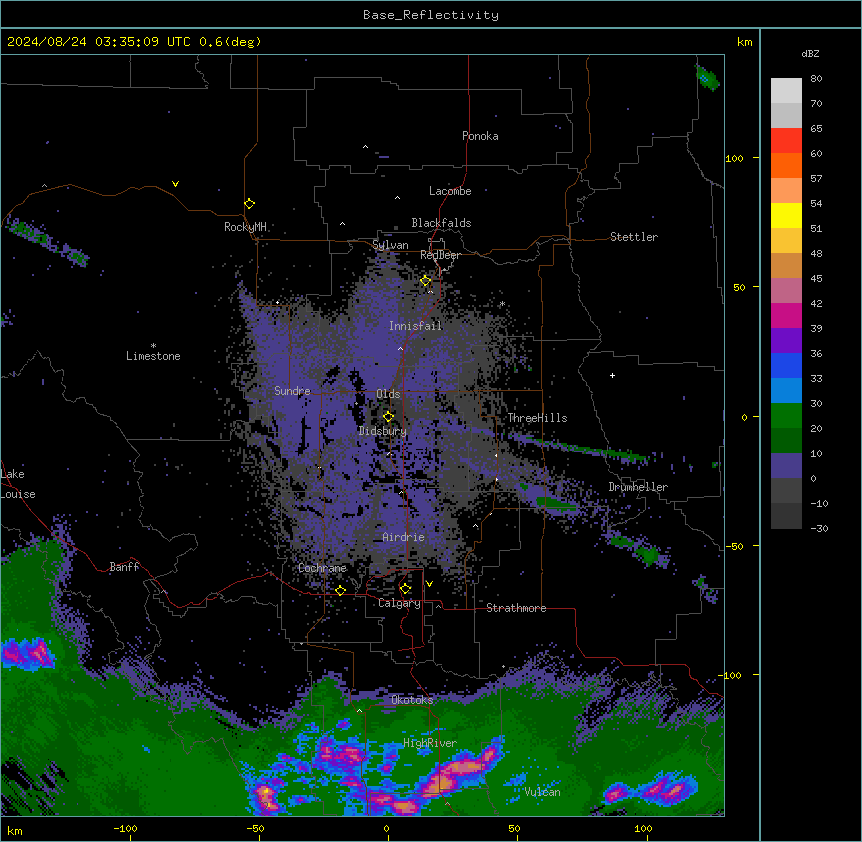Click the RedDeer city label

pos(440,255)
